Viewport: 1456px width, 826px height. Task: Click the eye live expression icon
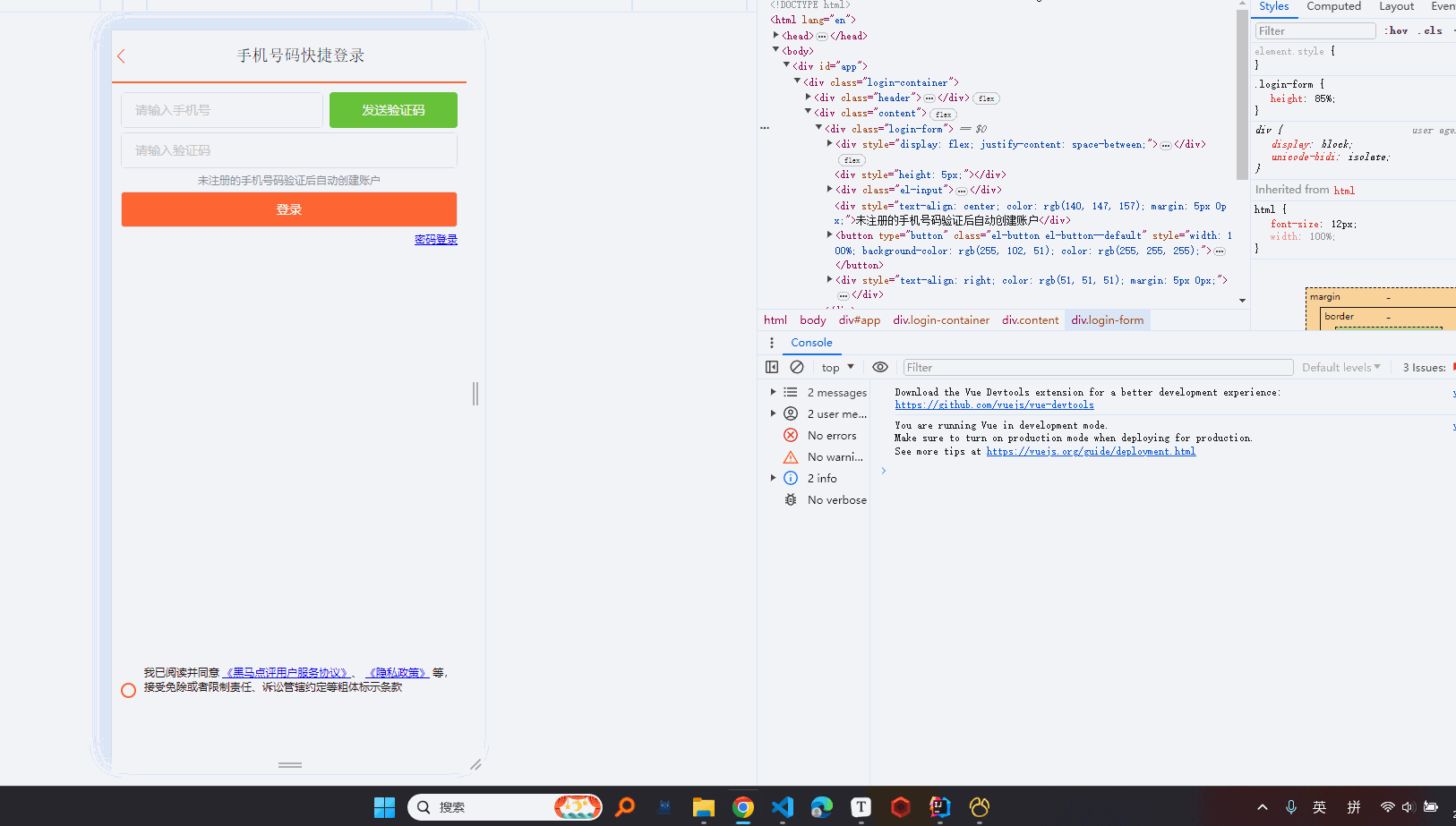tap(880, 367)
